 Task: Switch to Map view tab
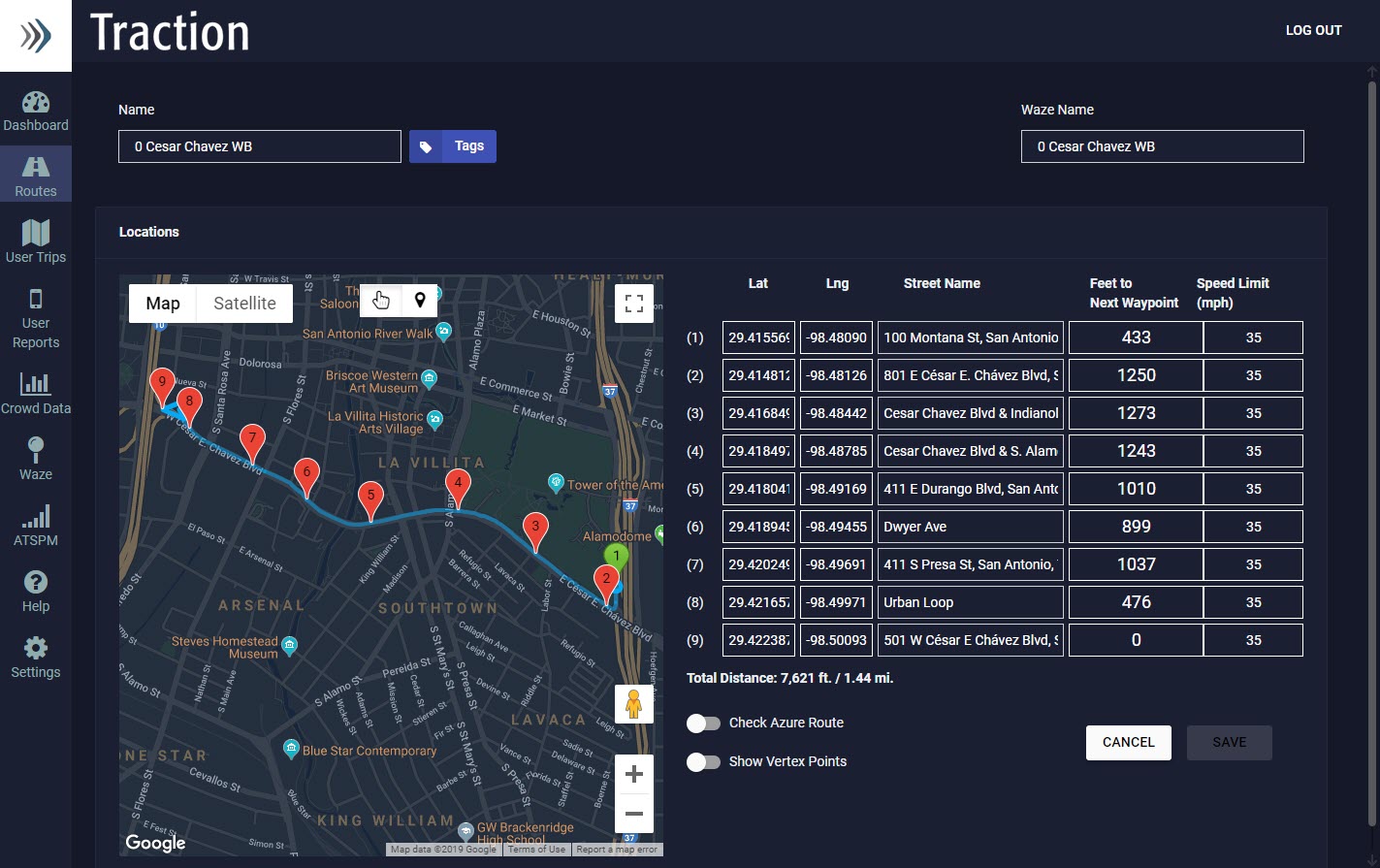click(x=163, y=304)
